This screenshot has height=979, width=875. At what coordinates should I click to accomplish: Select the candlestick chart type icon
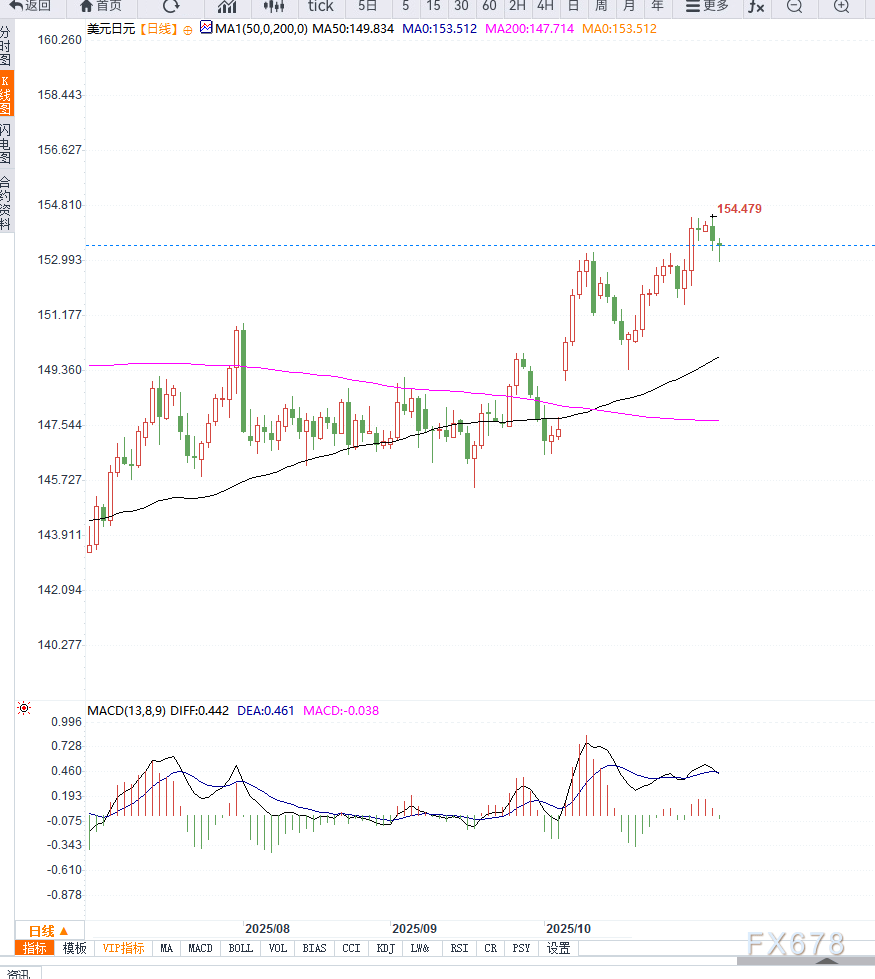(x=274, y=6)
